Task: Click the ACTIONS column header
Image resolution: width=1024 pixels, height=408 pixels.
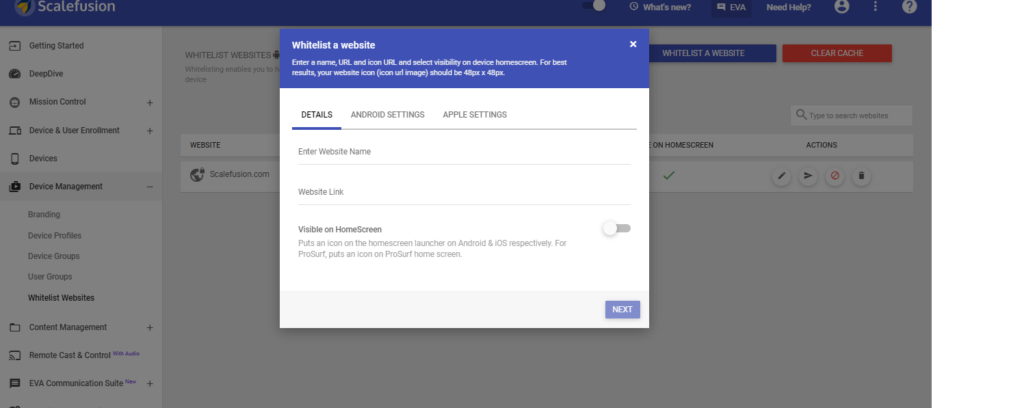Action: (x=822, y=145)
